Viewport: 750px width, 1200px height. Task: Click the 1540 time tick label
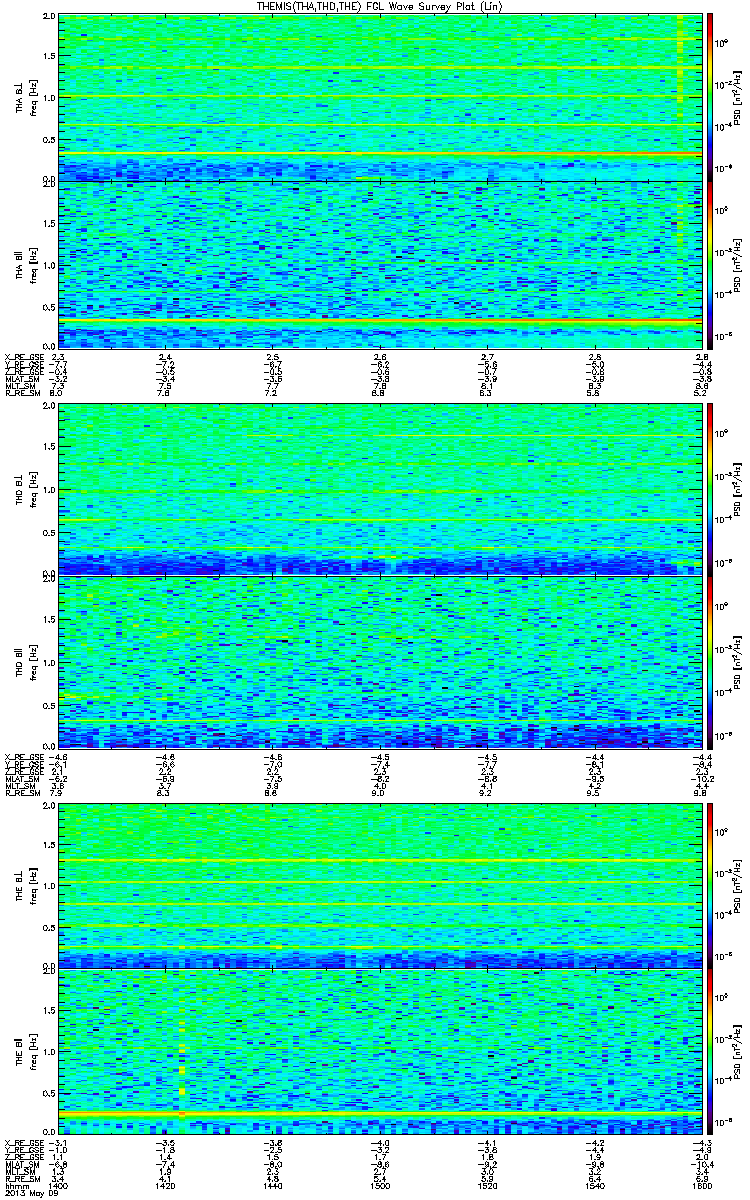(594, 1185)
